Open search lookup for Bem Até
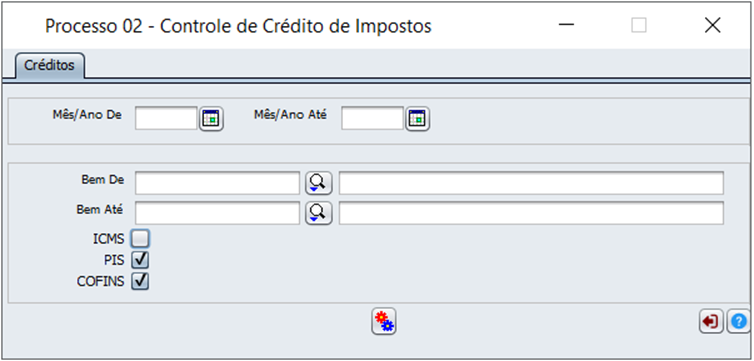Screen dimensions: 754x361 (x=319, y=213)
